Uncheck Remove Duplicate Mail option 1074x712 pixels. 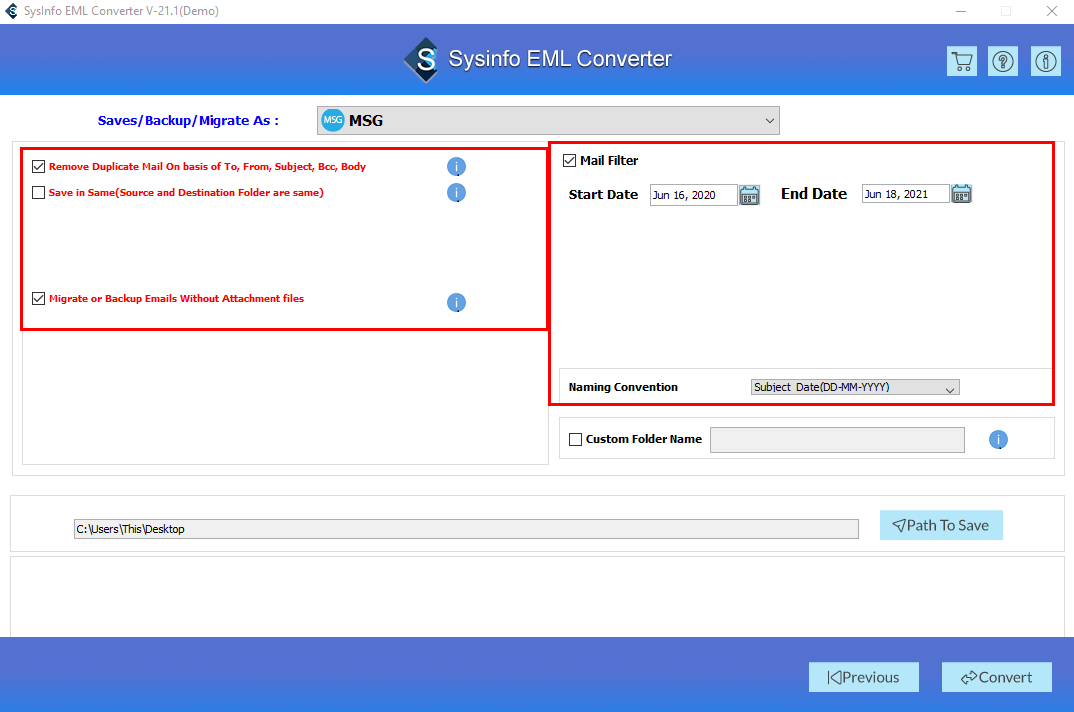(38, 166)
